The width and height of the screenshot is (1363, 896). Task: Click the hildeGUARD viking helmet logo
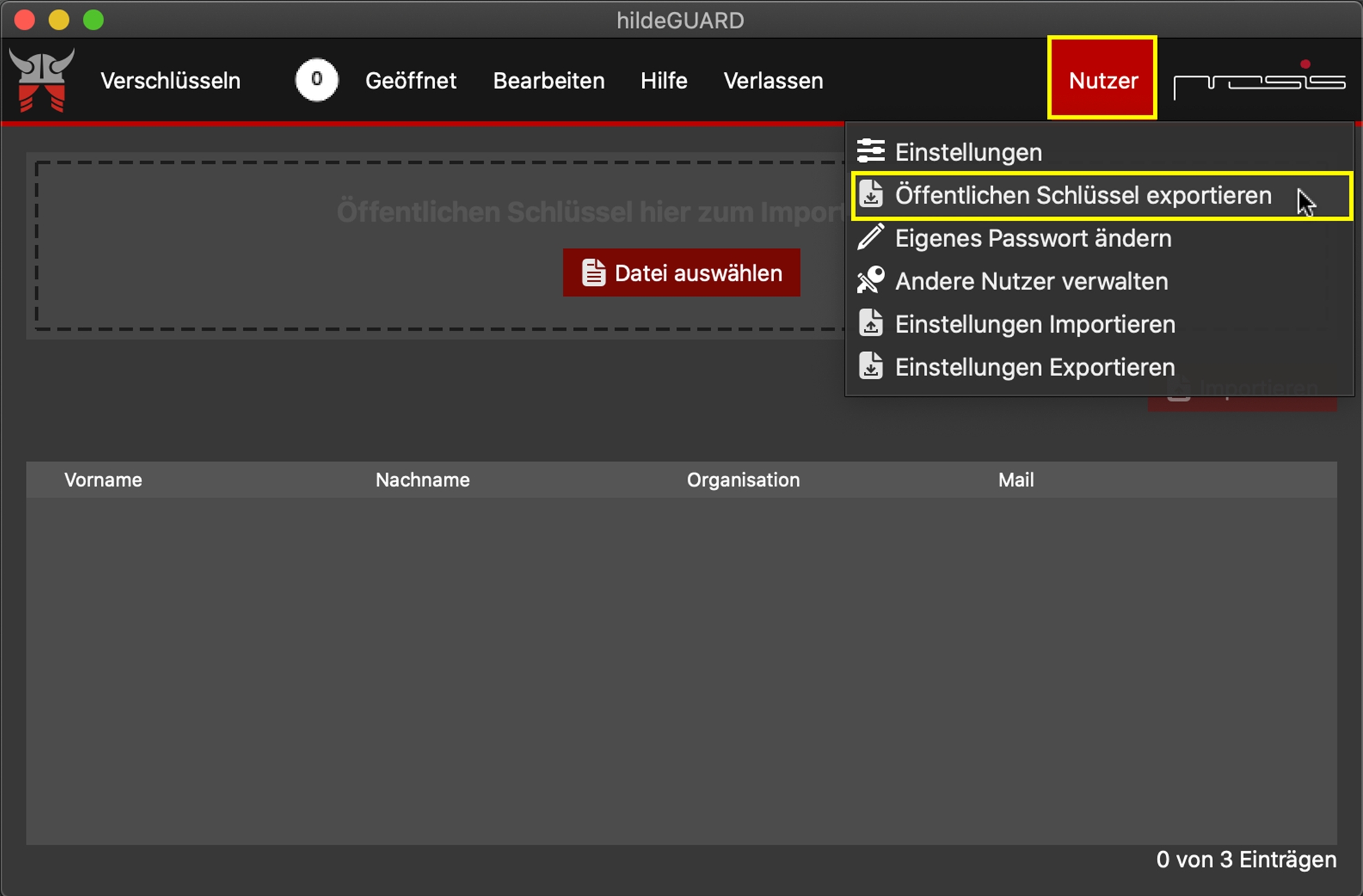[41, 79]
